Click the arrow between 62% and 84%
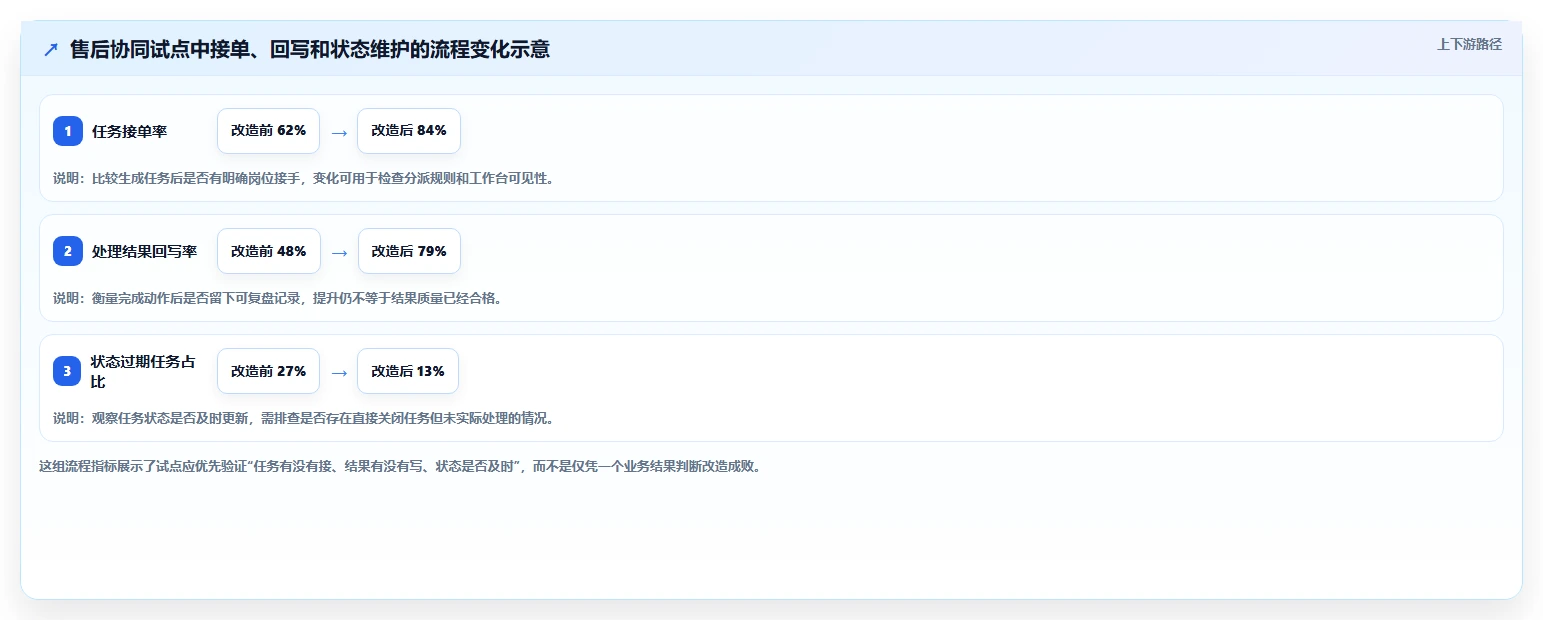 pyautogui.click(x=339, y=132)
